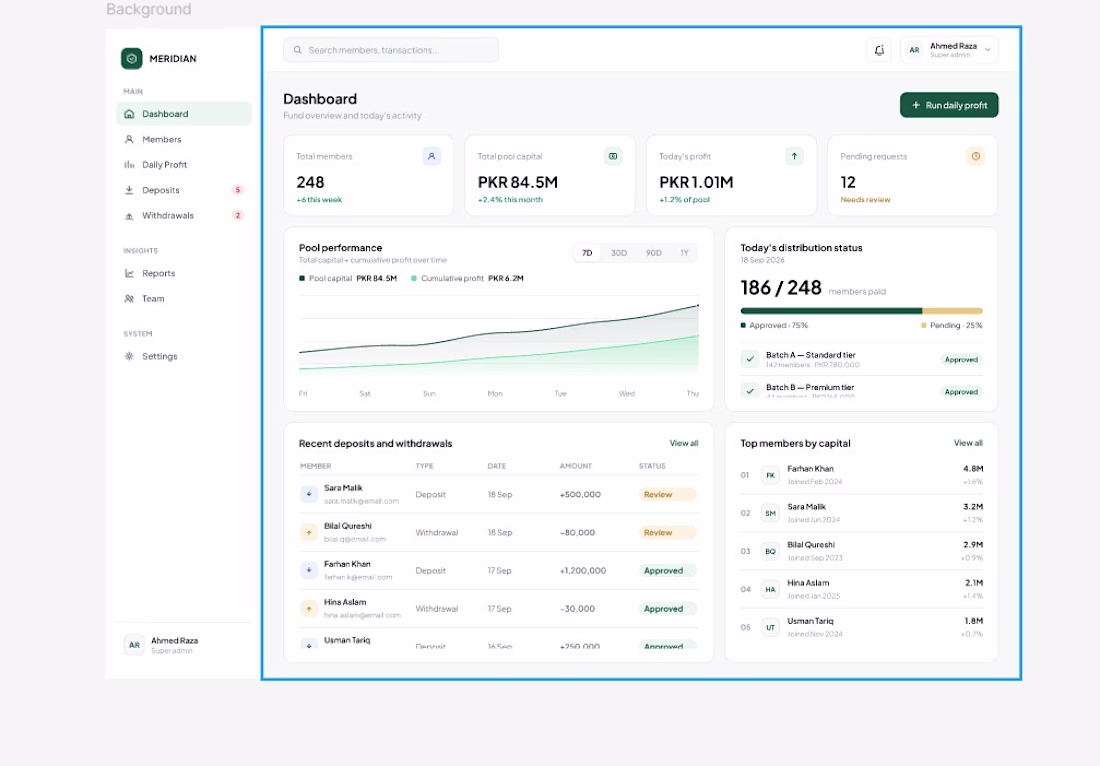Open Withdrawals in the sidebar

pos(184,215)
